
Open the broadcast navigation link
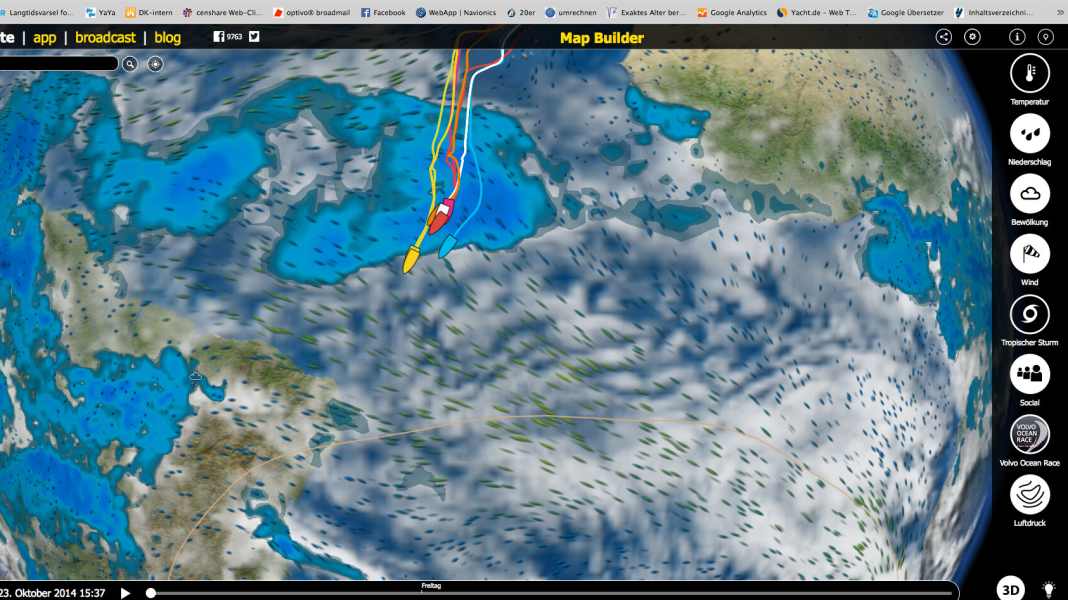(x=105, y=37)
